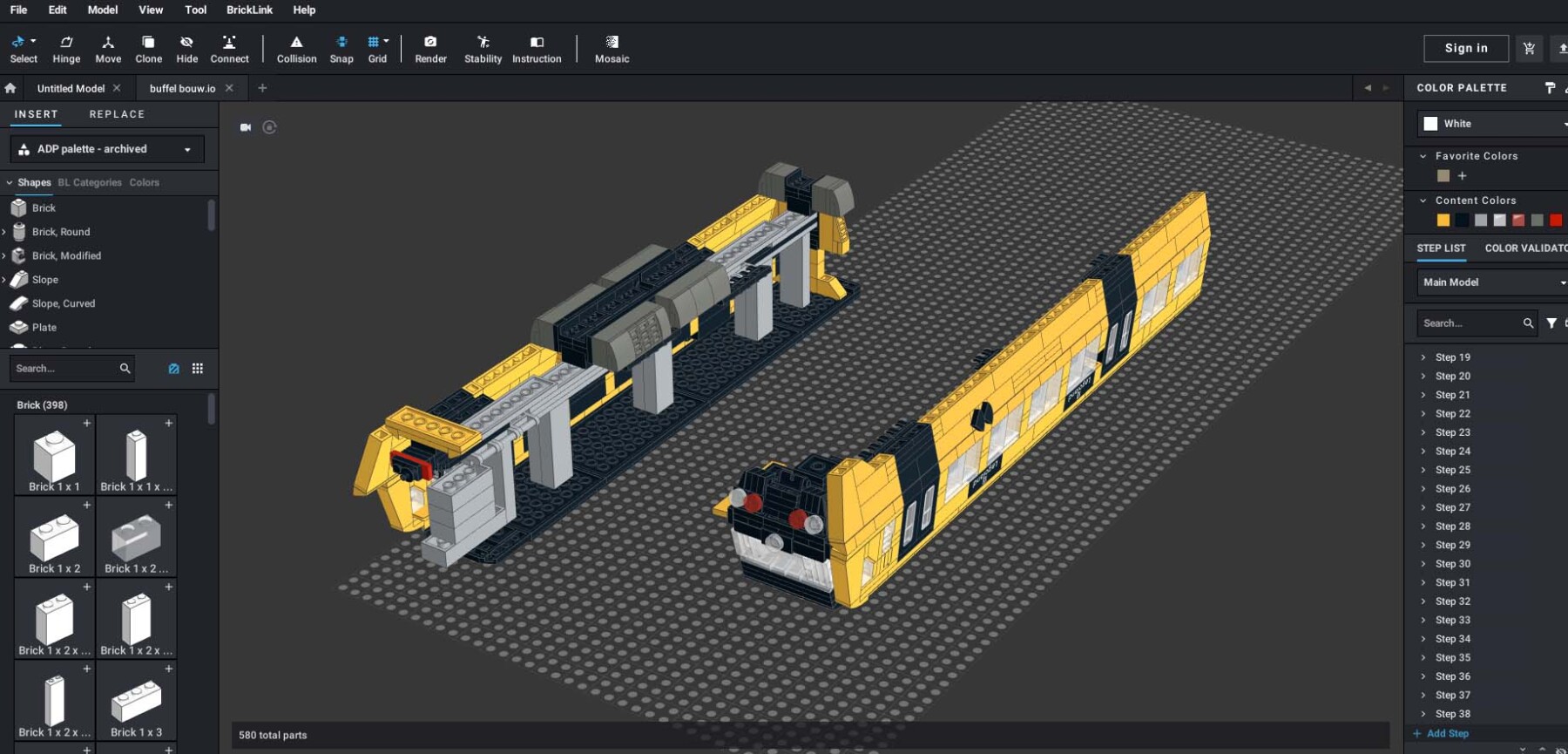Open the Mosaic tool
Screen dimensions: 1568x754
click(x=612, y=49)
